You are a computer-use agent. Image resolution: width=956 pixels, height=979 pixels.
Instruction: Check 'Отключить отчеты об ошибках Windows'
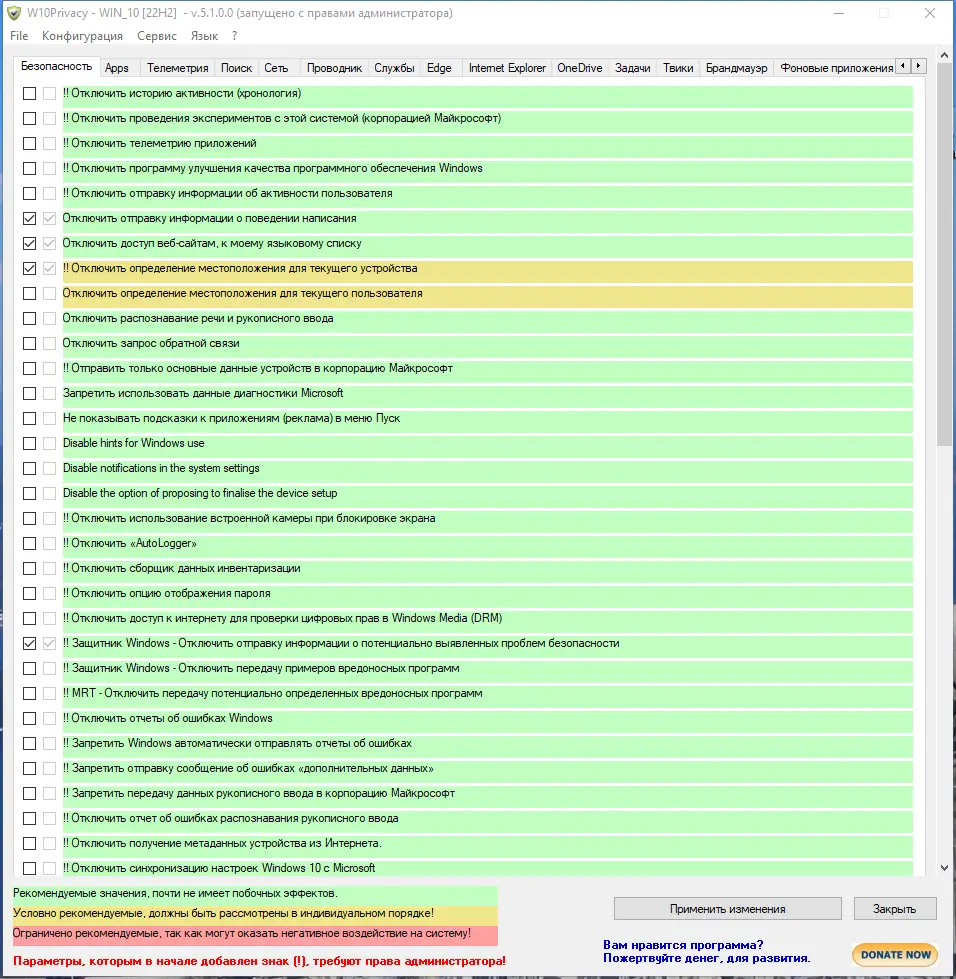click(29, 719)
